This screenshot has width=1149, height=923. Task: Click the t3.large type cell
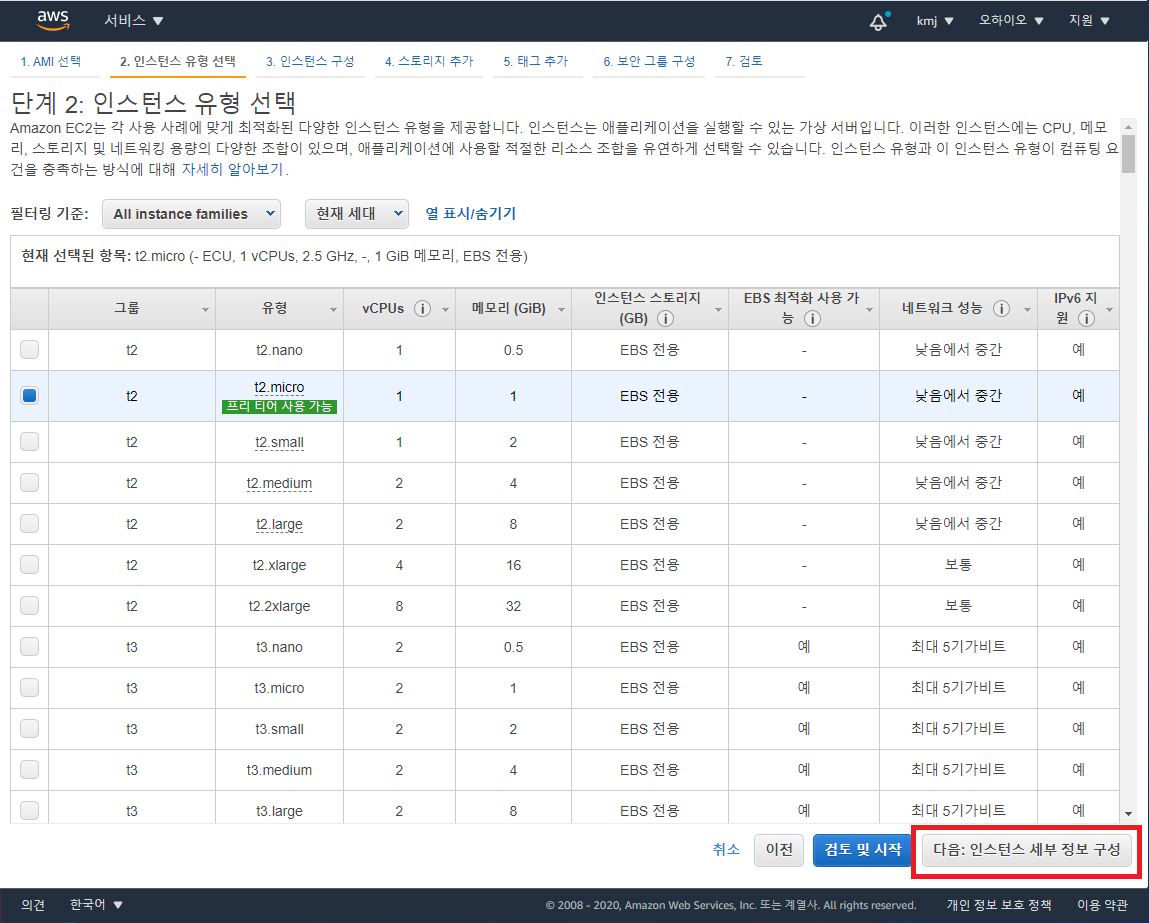[279, 811]
